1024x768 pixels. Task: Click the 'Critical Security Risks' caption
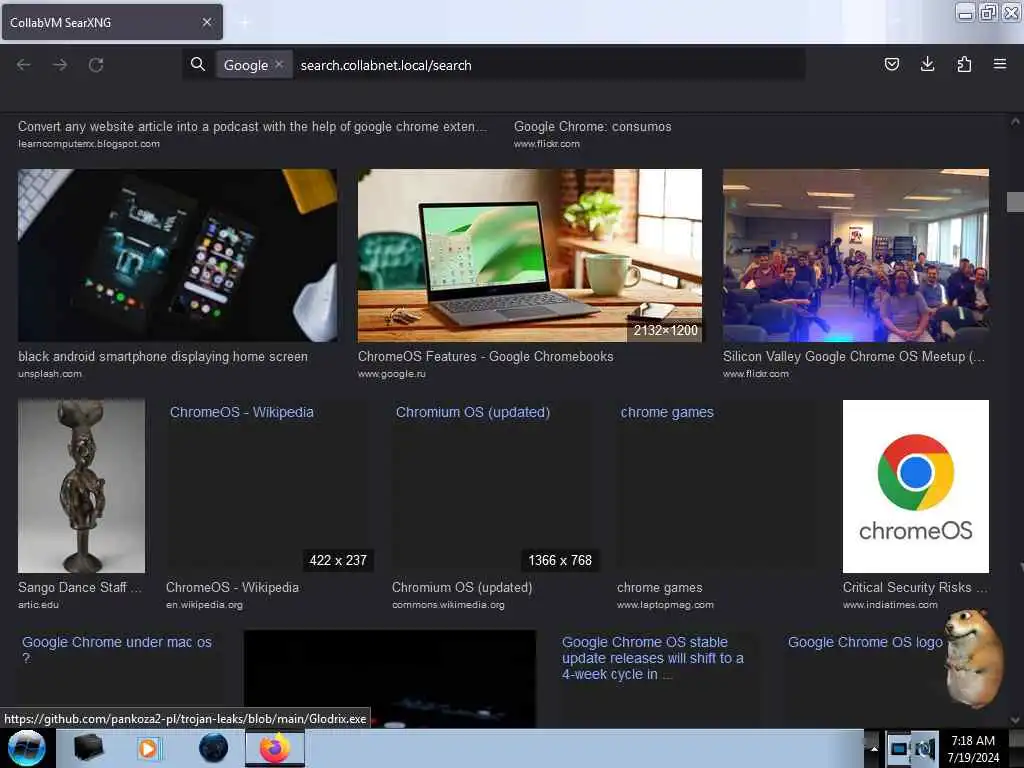coord(914,587)
